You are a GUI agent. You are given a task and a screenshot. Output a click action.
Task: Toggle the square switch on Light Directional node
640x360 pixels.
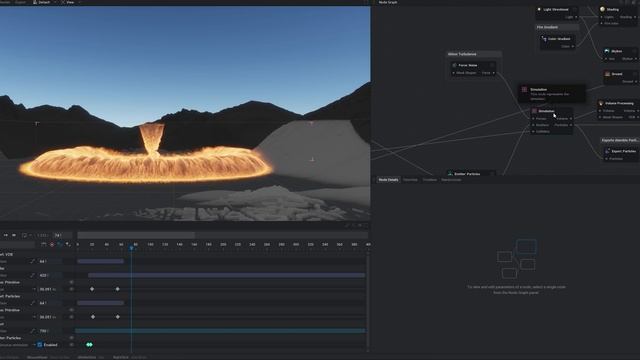click(574, 9)
